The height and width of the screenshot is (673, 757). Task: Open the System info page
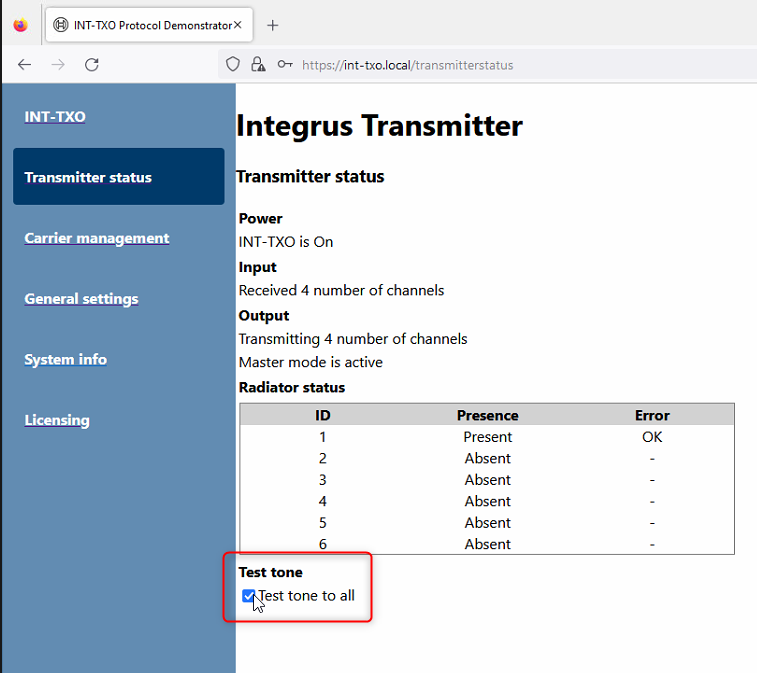65,359
